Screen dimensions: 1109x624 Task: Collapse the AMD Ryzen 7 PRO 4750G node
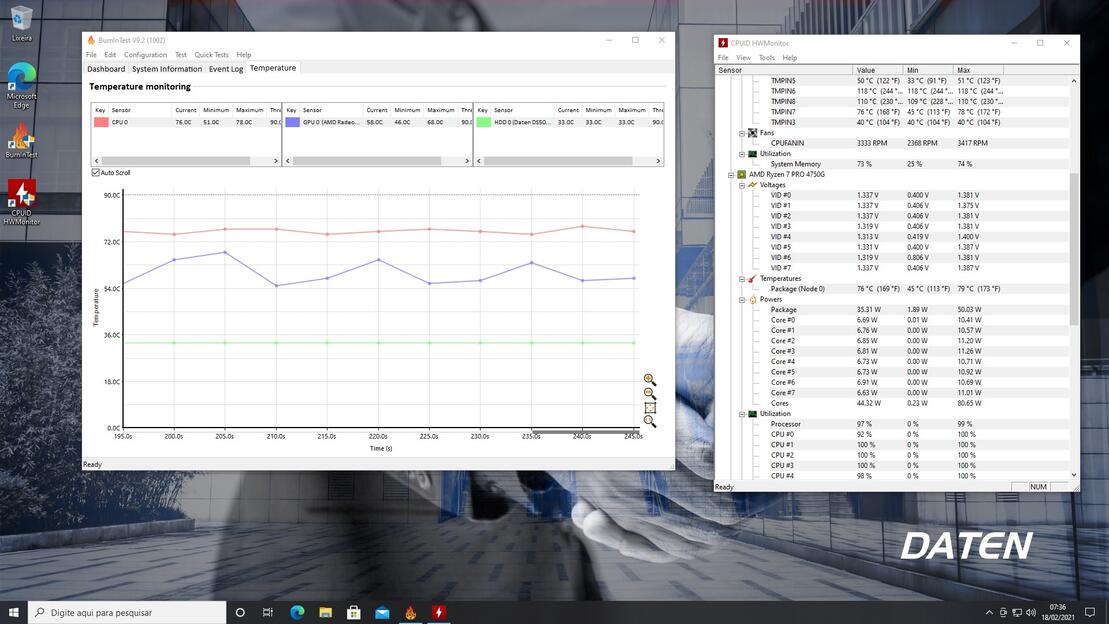[731, 175]
